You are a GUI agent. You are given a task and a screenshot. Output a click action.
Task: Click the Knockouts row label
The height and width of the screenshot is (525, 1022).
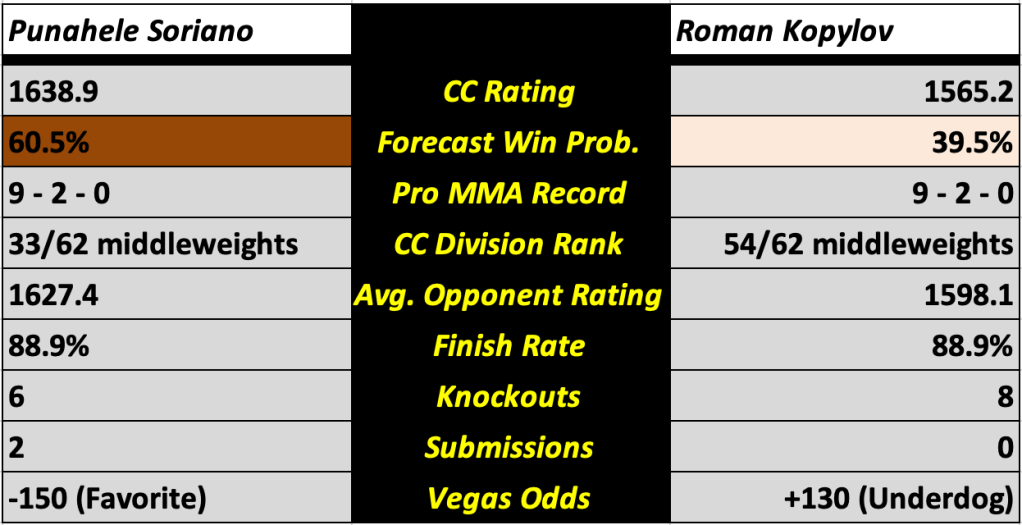pyautogui.click(x=509, y=397)
